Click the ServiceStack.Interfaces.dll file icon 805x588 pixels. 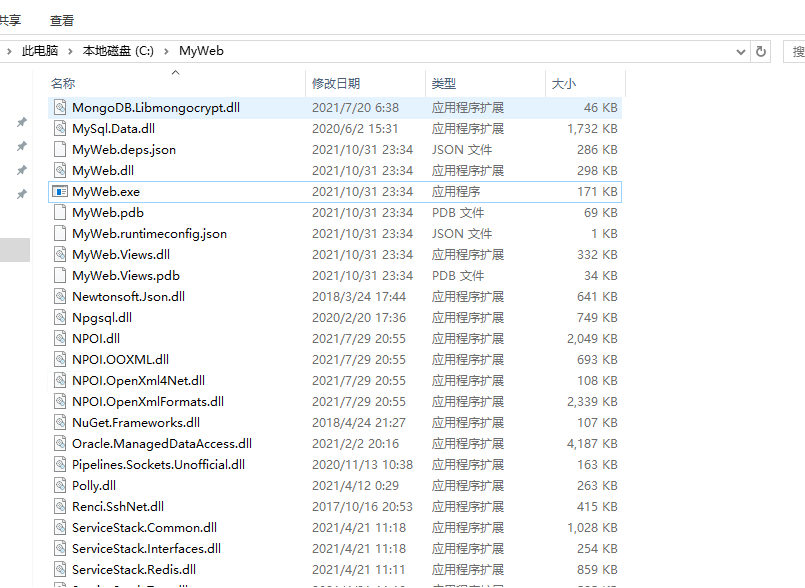click(60, 548)
